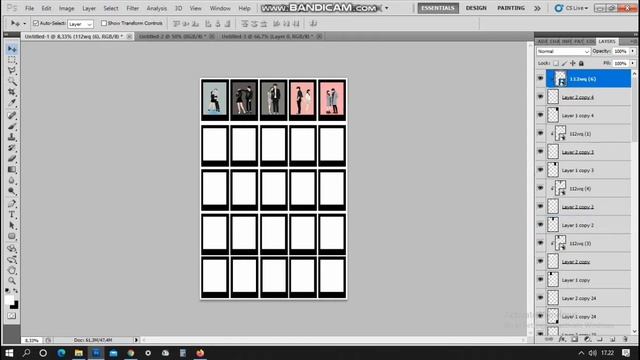Enable Show Transform Controls checkbox

pyautogui.click(x=104, y=23)
